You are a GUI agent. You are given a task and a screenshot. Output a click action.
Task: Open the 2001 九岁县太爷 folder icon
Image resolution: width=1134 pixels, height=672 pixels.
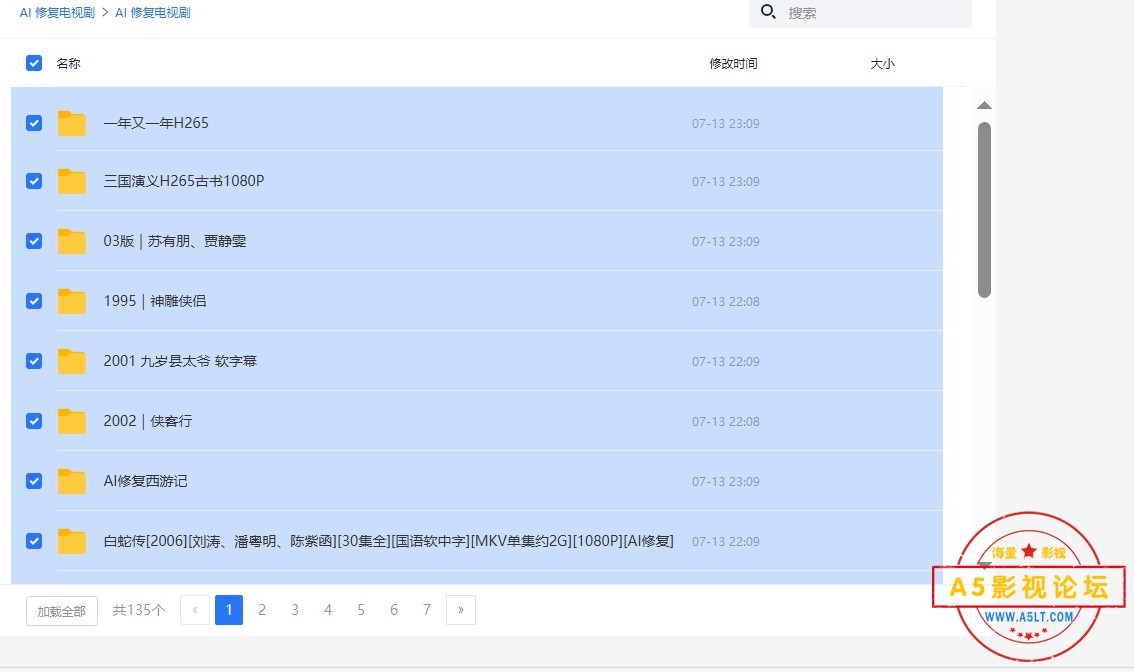[x=72, y=362]
